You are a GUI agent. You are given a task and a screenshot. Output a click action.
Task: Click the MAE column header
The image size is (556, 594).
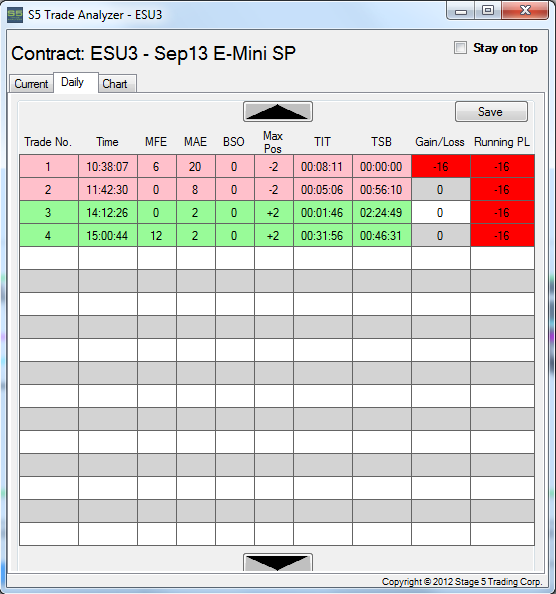pyautogui.click(x=195, y=142)
